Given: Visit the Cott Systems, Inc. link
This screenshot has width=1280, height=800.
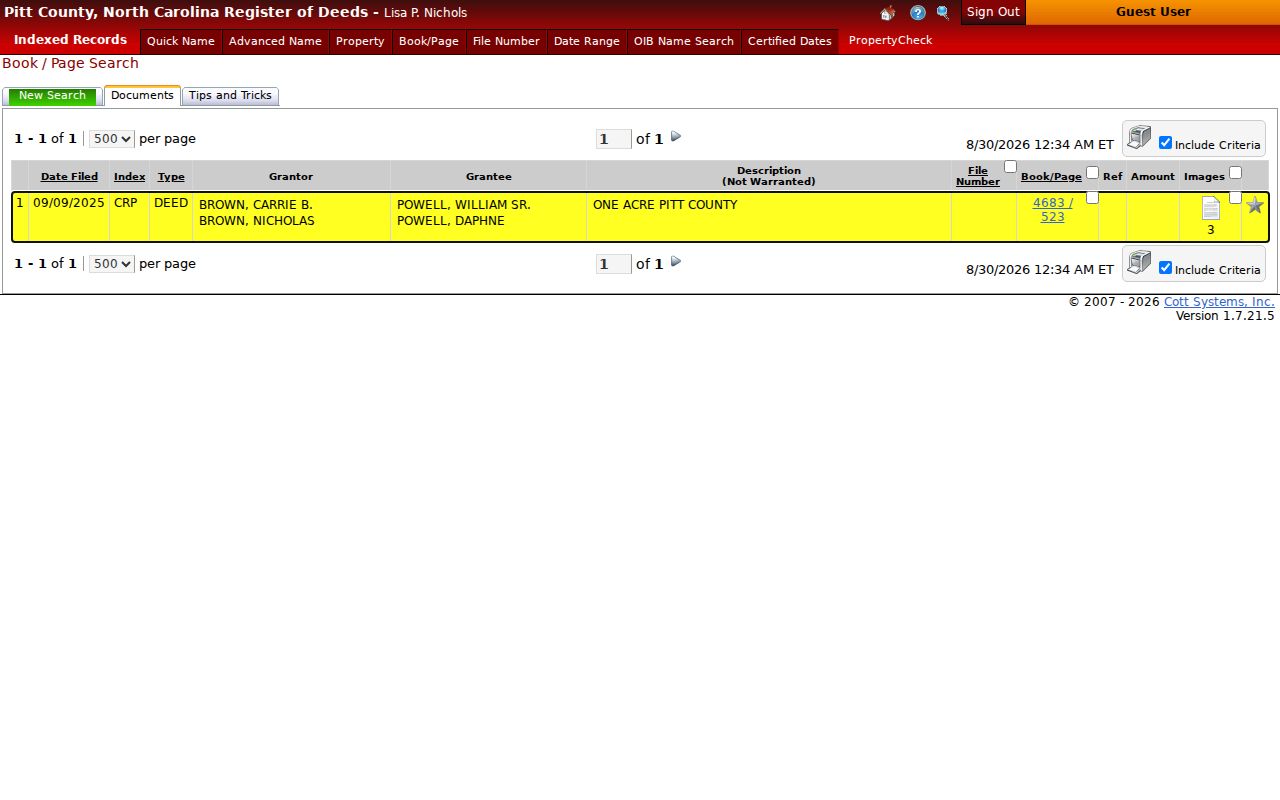Looking at the screenshot, I should pos(1219,302).
